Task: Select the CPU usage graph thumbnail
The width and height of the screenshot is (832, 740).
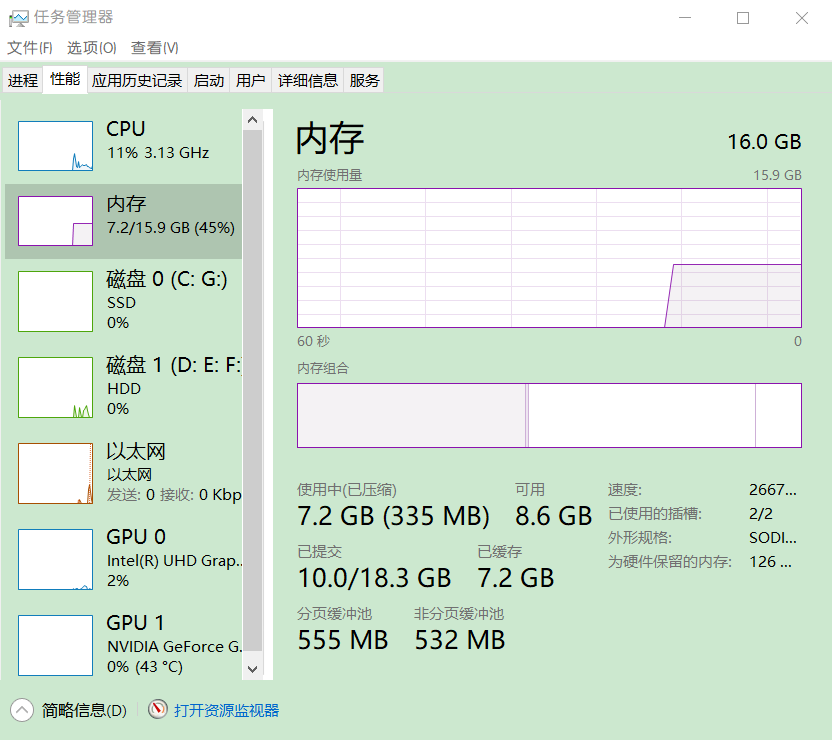Action: click(x=55, y=146)
